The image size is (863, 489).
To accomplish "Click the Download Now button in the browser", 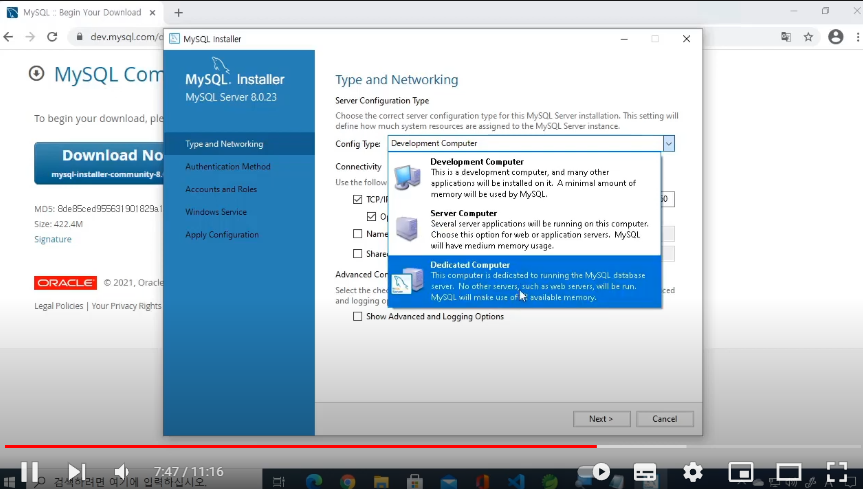I will coord(99,163).
